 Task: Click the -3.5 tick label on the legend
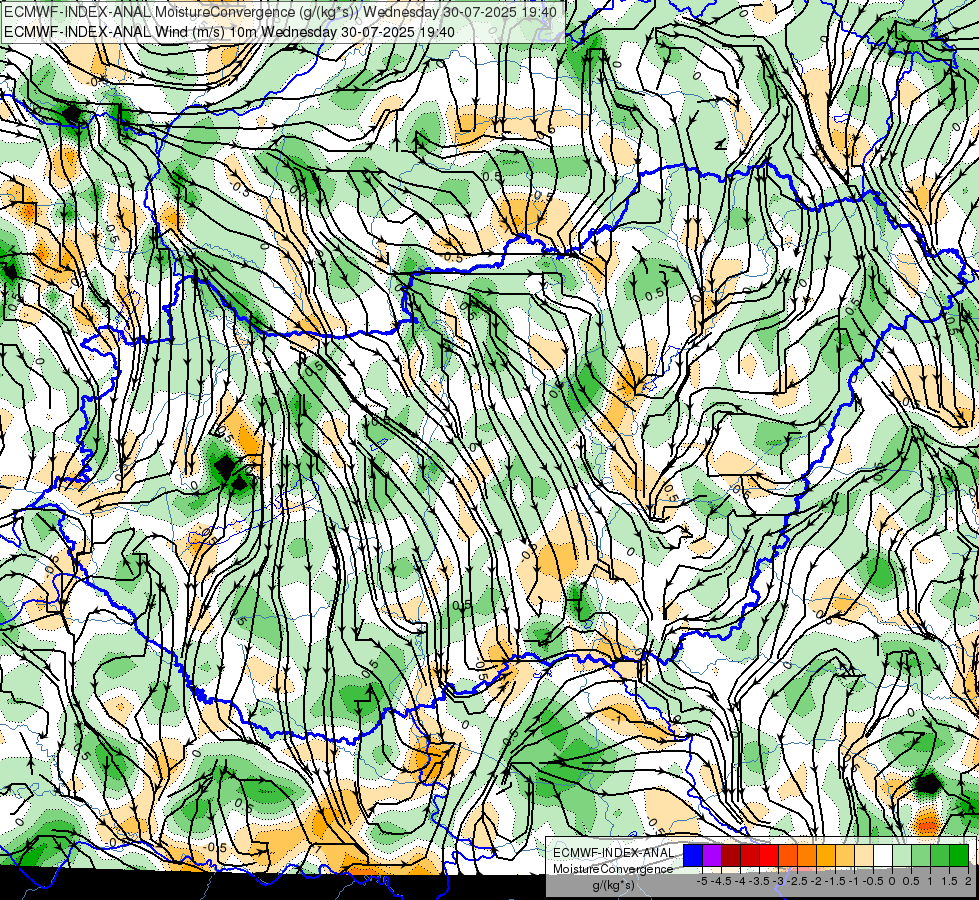tap(759, 881)
